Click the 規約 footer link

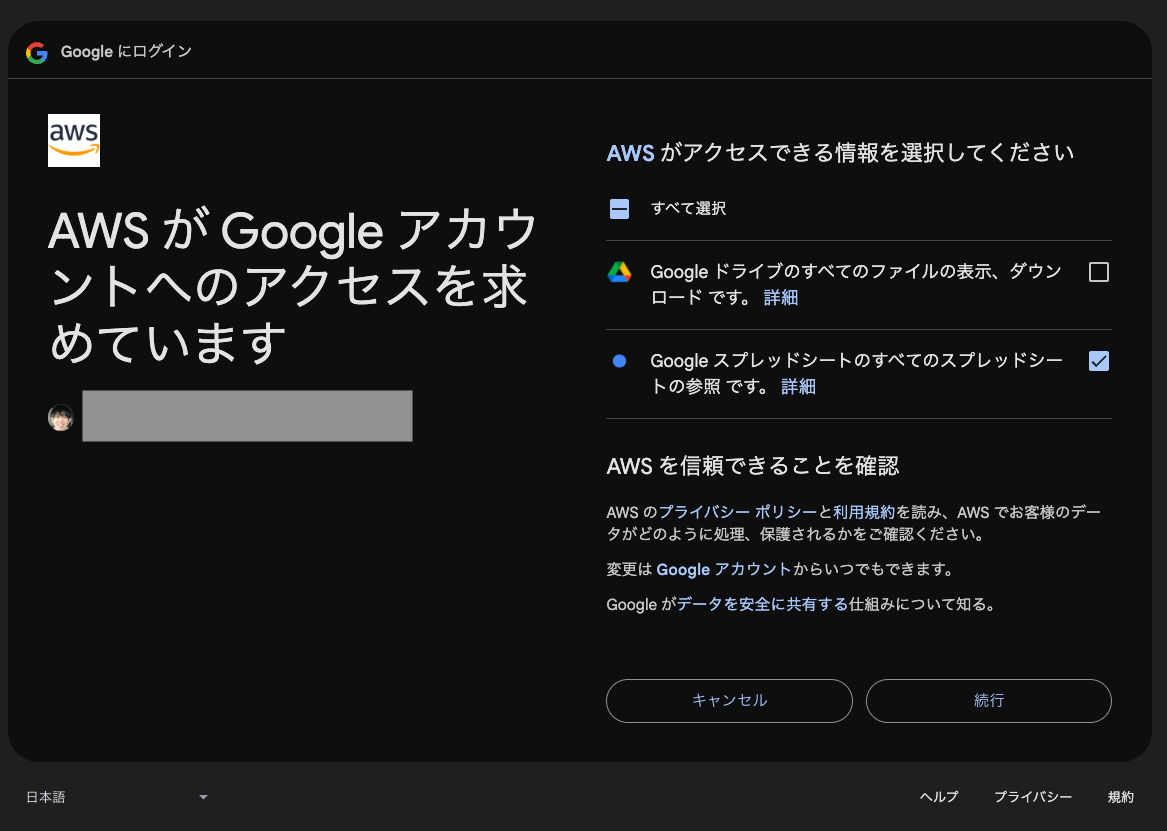pos(1121,796)
